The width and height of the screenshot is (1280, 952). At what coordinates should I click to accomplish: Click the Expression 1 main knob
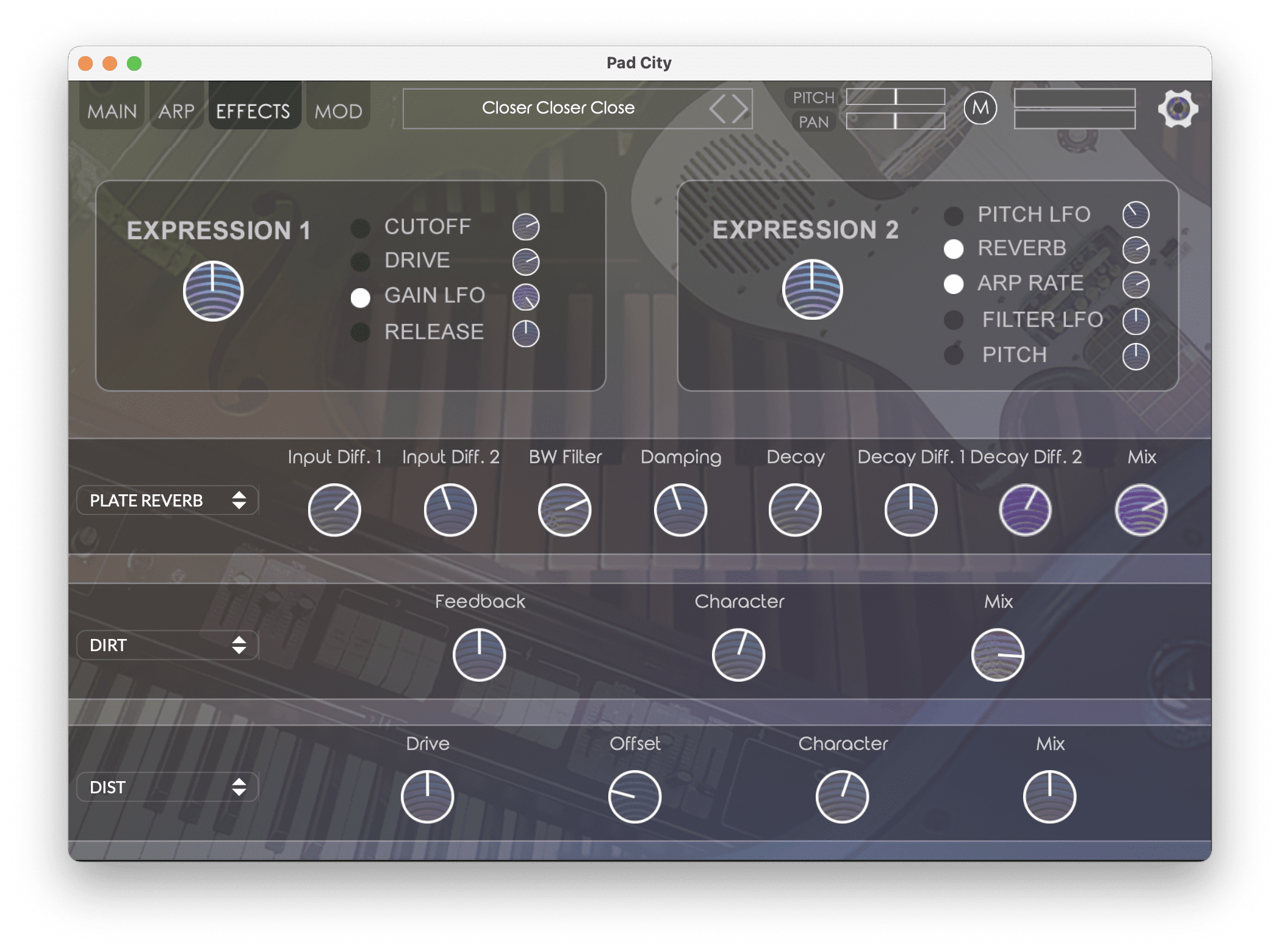pos(213,291)
